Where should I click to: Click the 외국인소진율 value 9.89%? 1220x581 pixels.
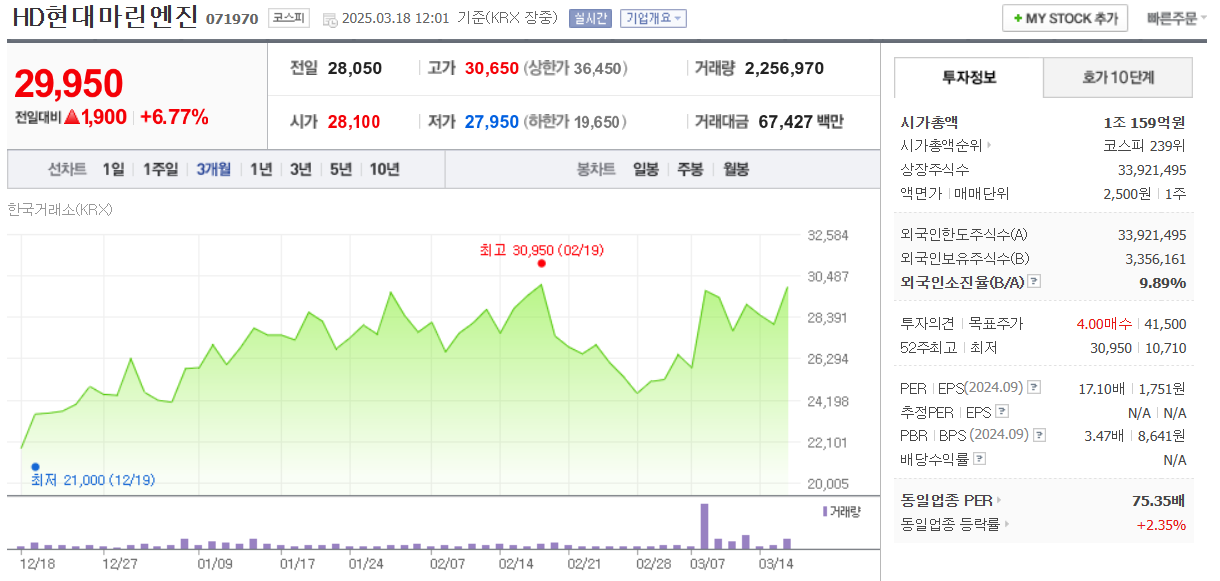(x=1163, y=282)
